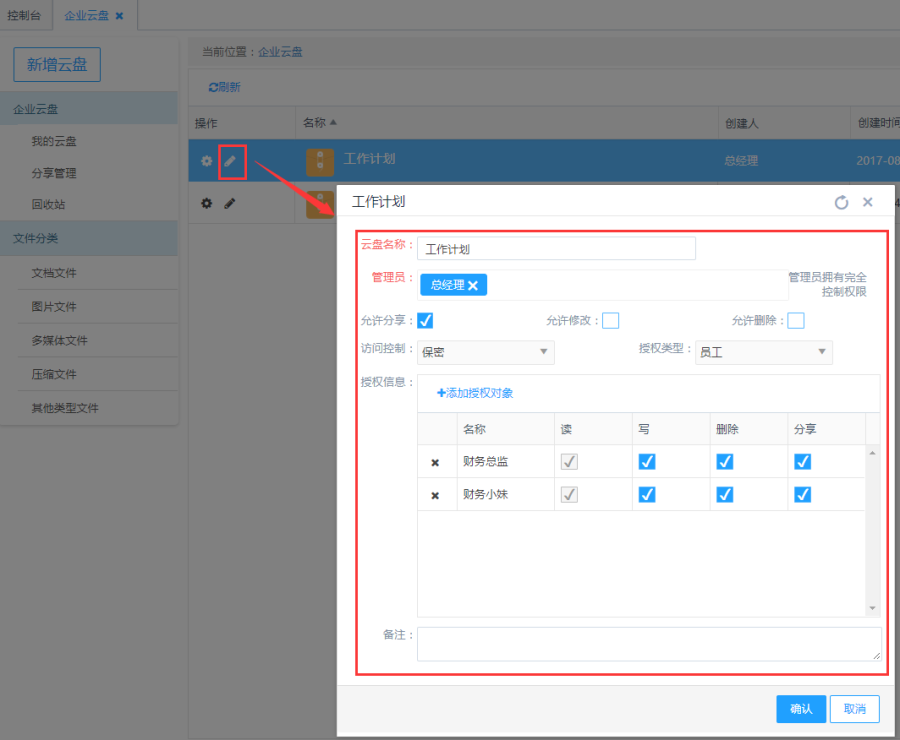Enable the 允许修改 checkbox
Viewport: 900px width, 740px height.
610,321
